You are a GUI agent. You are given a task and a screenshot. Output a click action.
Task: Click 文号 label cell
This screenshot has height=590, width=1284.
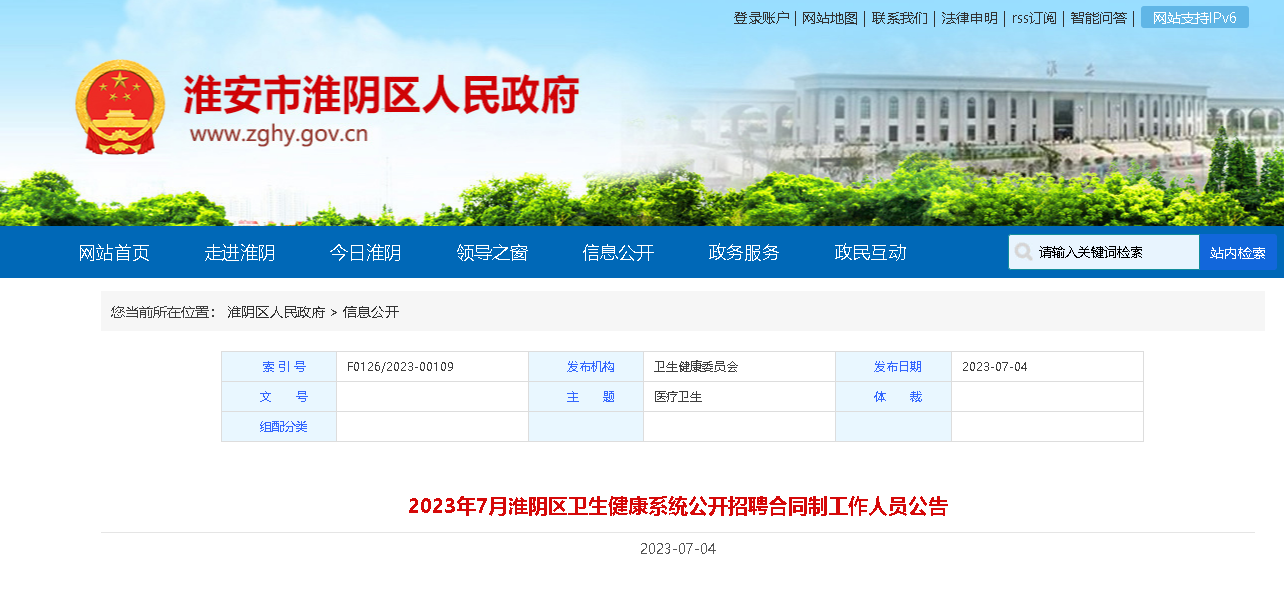point(279,397)
